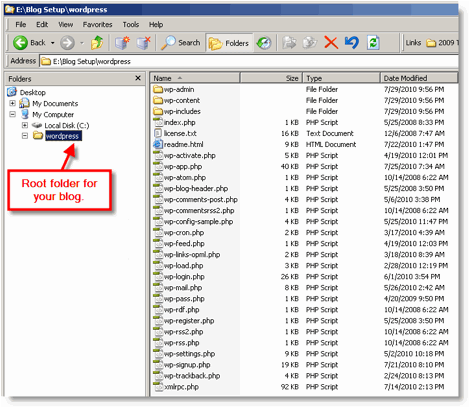Select wp-commentsrss2.php file name
The image size is (470, 408).
click(x=199, y=211)
